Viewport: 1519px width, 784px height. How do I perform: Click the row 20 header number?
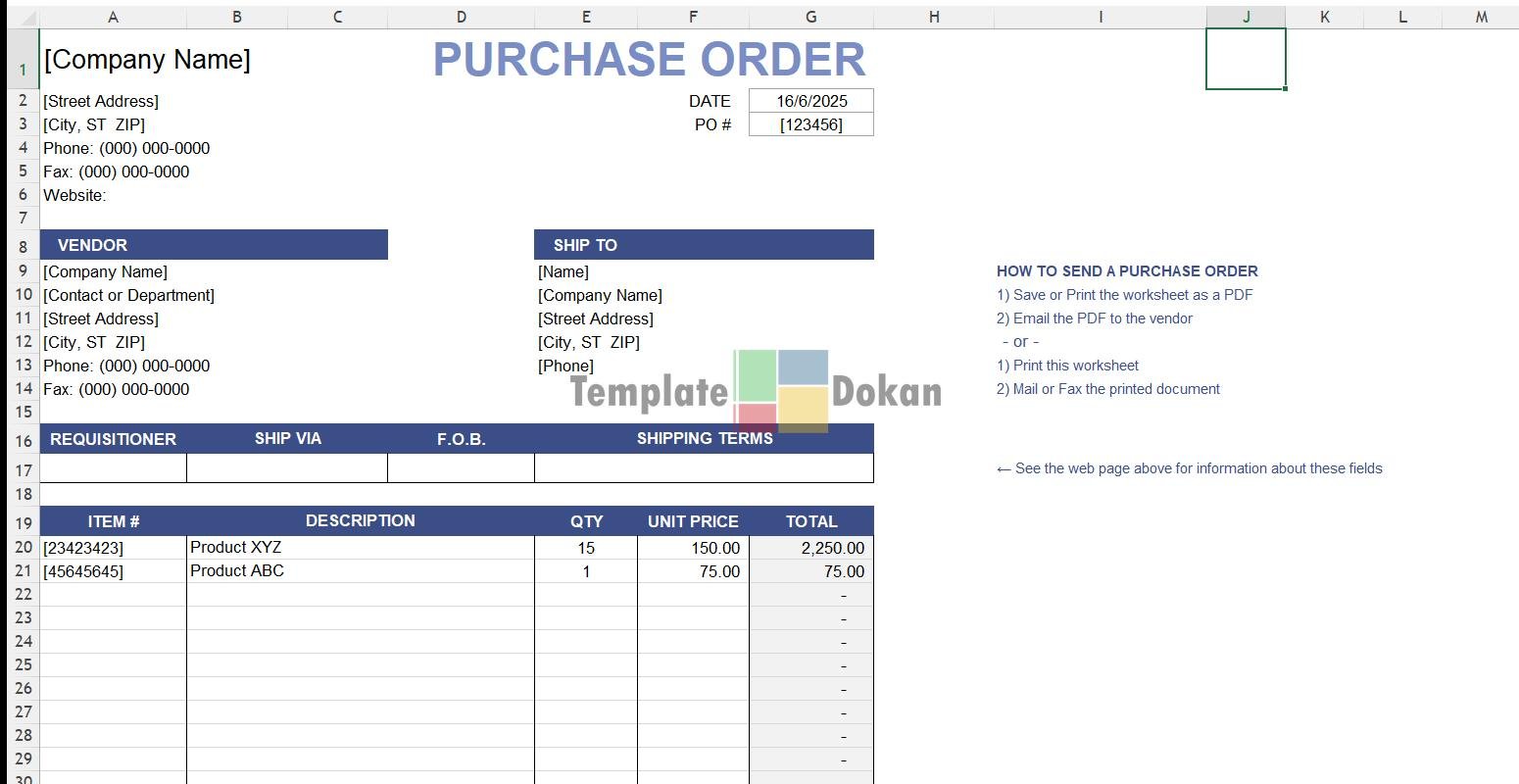[24, 548]
